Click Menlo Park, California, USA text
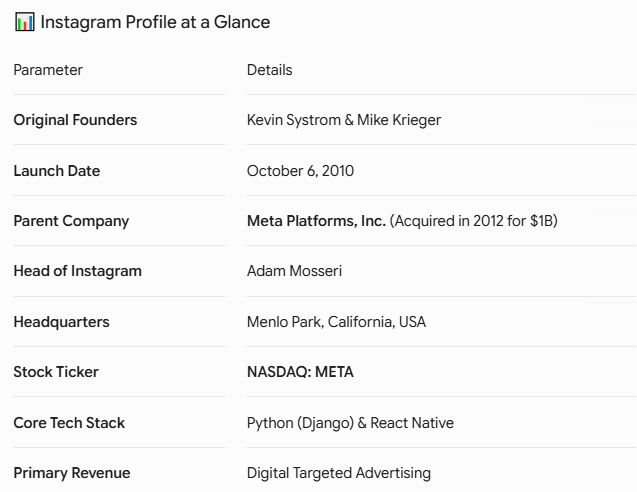 [336, 322]
